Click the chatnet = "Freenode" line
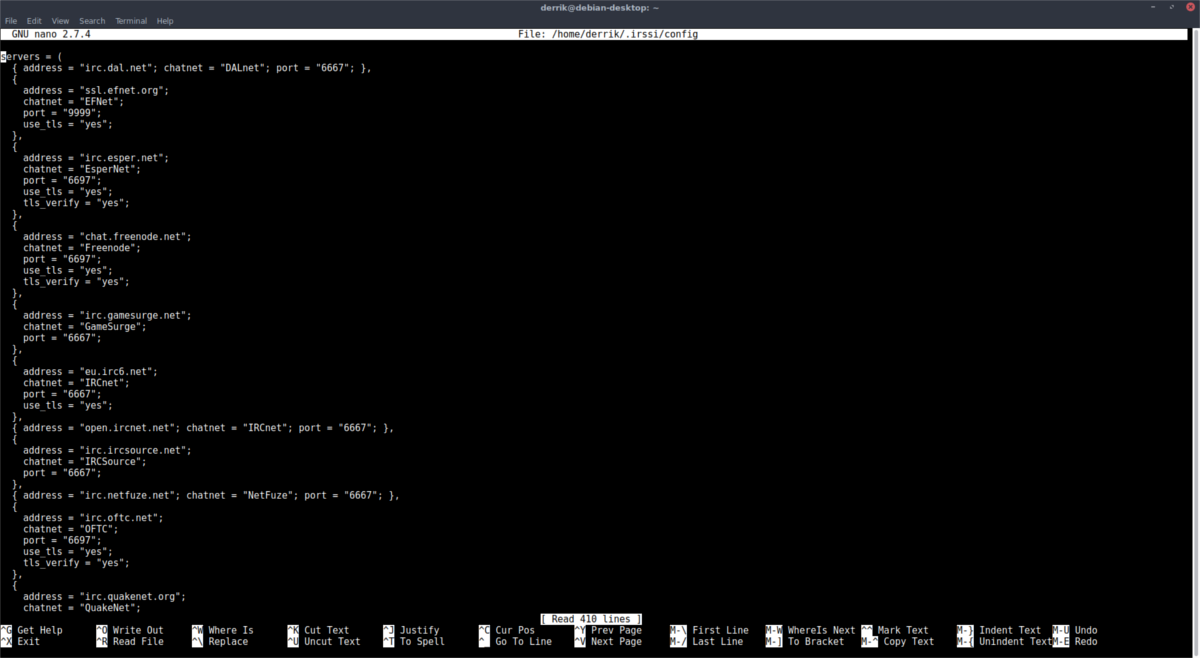 82,248
